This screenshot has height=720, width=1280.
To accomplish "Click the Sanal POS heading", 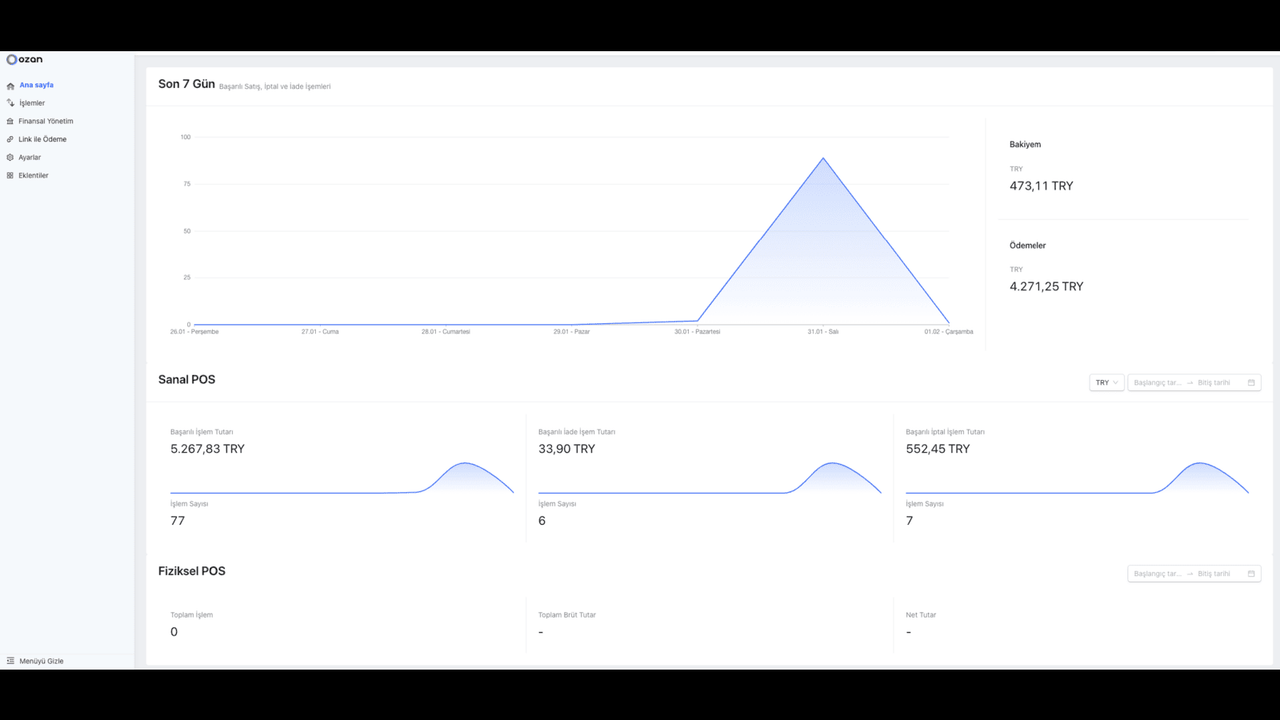I will pos(186,379).
